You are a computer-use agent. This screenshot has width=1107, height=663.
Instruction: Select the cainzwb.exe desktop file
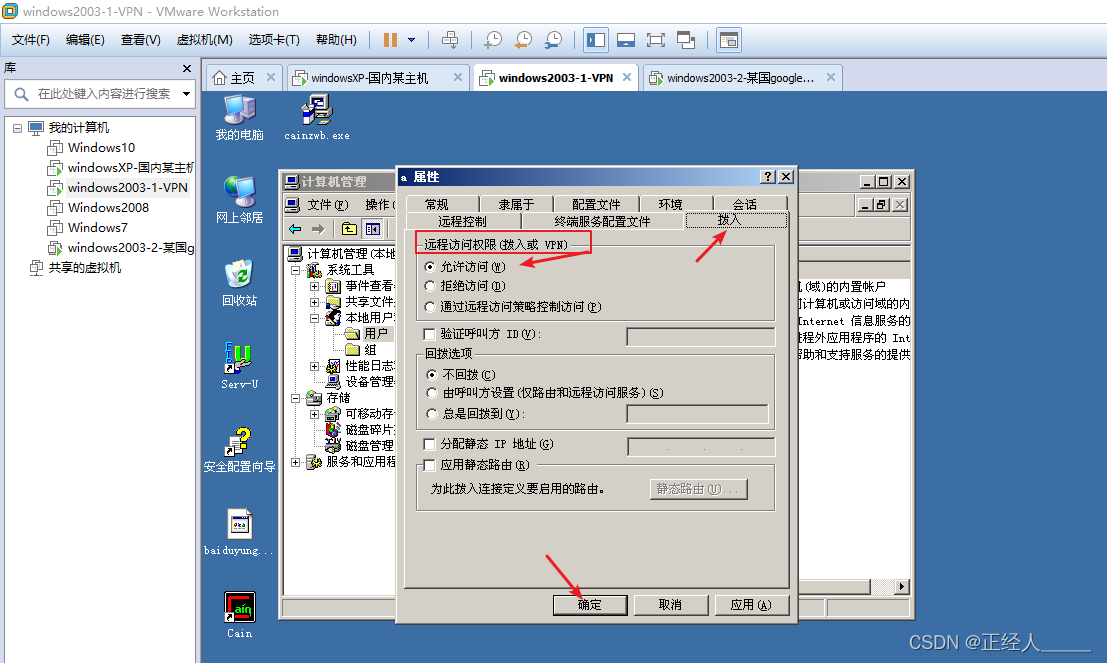tap(317, 110)
